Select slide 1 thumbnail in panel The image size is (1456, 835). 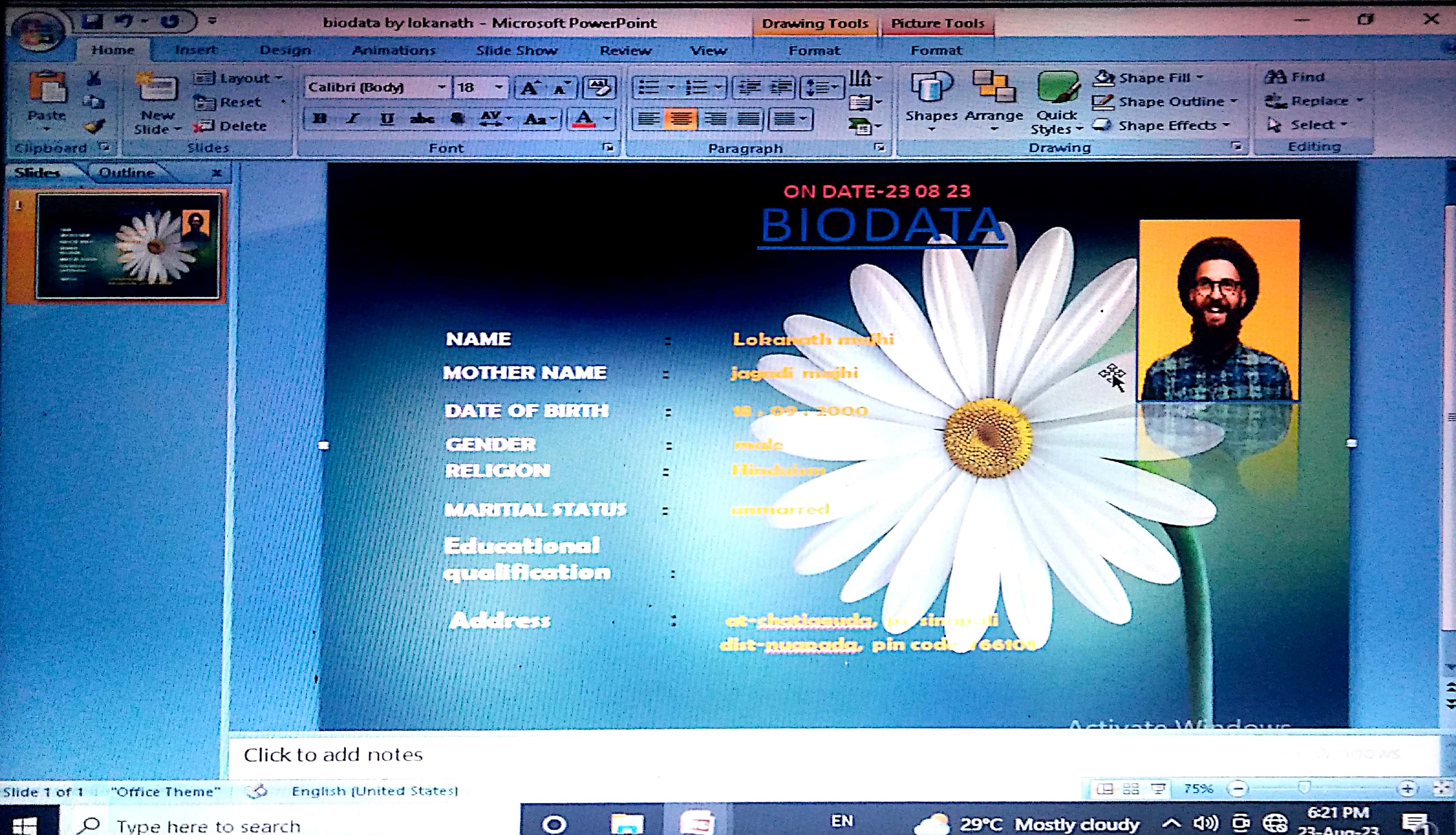click(128, 246)
